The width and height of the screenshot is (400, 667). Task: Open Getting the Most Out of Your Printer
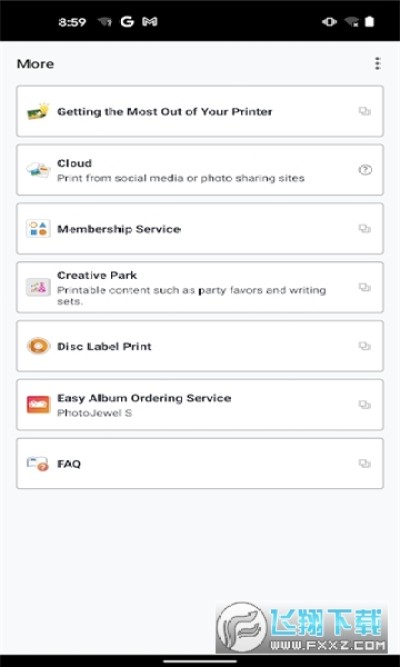click(x=200, y=111)
